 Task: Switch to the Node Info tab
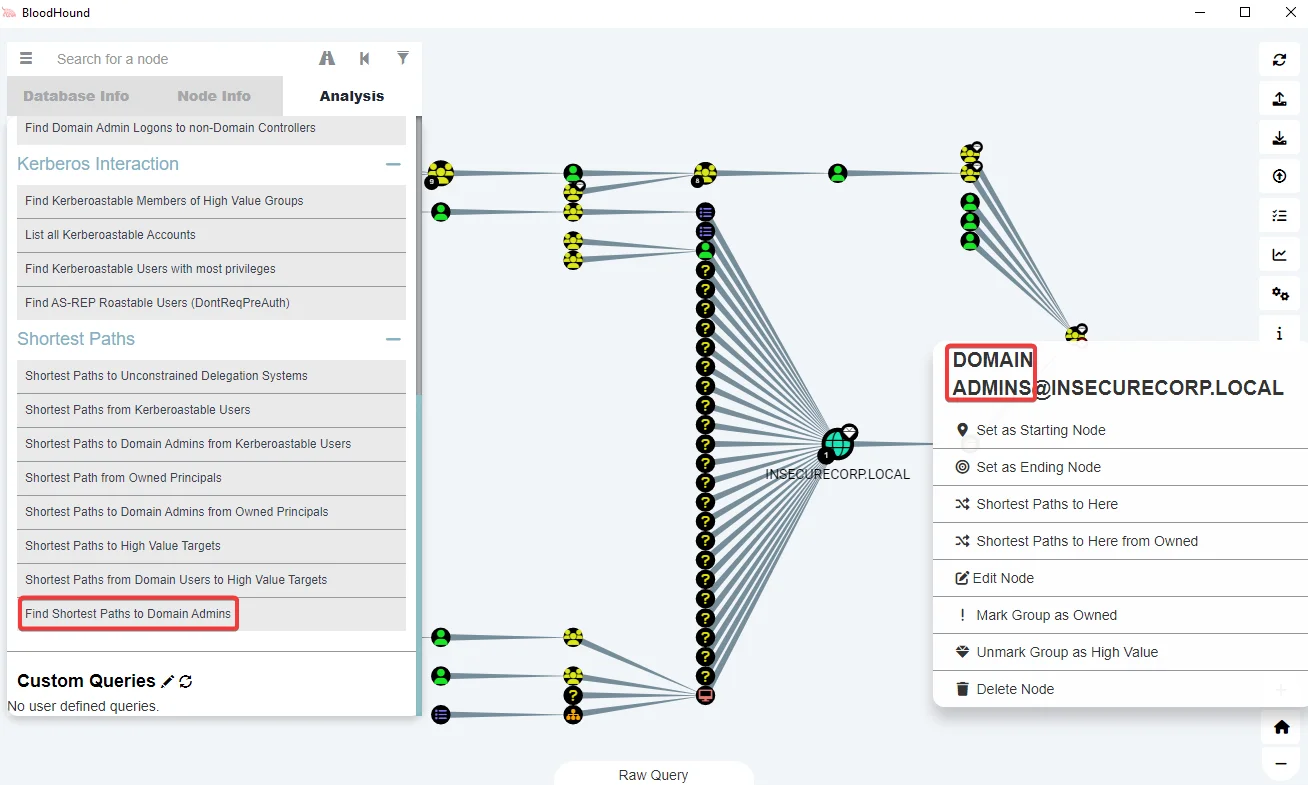214,96
